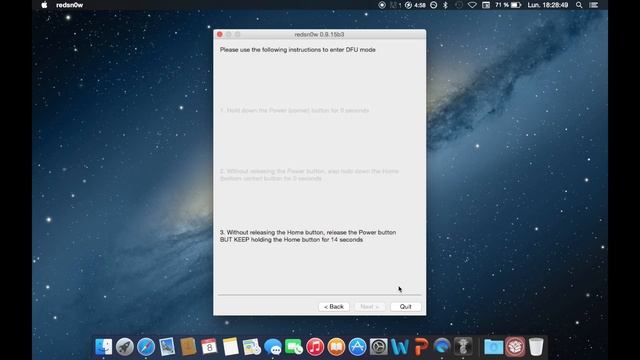Click the < Back button
The image size is (640, 360).
tap(334, 307)
